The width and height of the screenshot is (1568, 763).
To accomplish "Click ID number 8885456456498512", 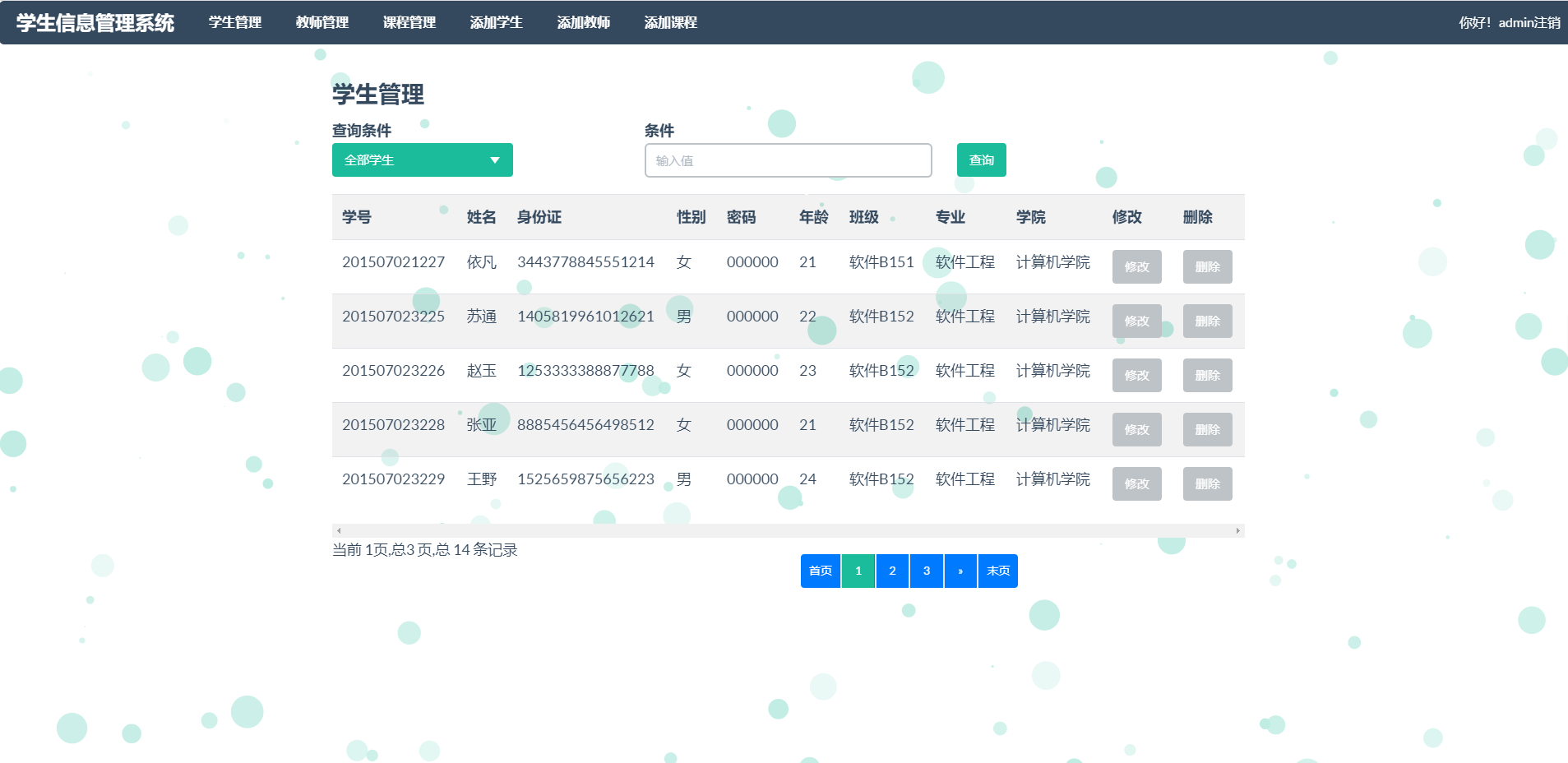I will [585, 424].
